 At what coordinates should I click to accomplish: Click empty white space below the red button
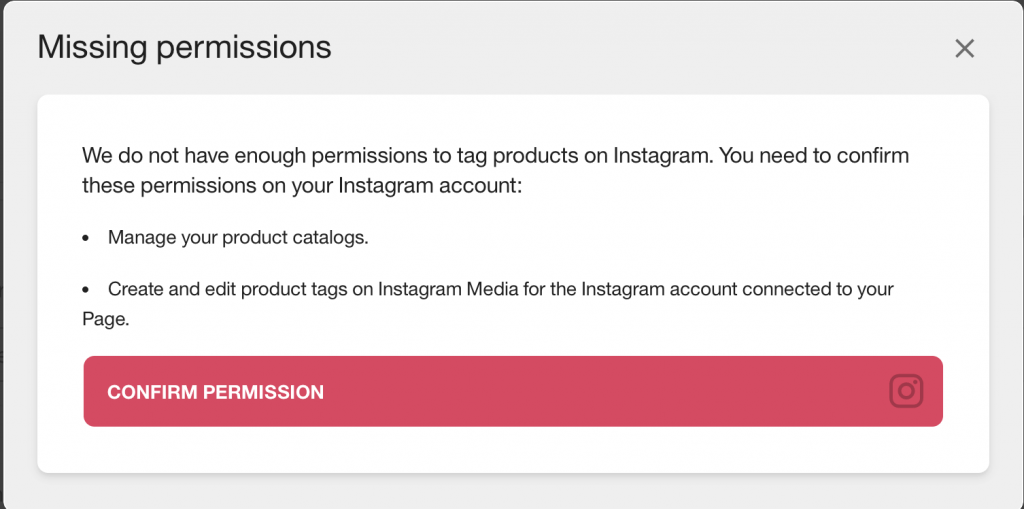513,450
